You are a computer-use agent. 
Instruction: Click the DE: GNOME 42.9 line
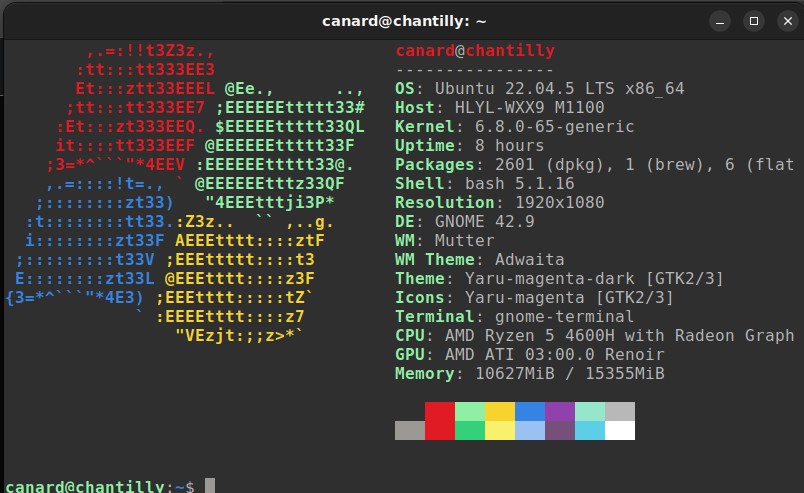[465, 221]
